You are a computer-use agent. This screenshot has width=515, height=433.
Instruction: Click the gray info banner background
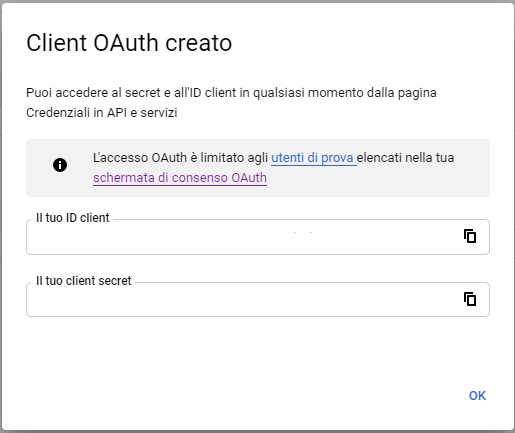pyautogui.click(x=367, y=182)
